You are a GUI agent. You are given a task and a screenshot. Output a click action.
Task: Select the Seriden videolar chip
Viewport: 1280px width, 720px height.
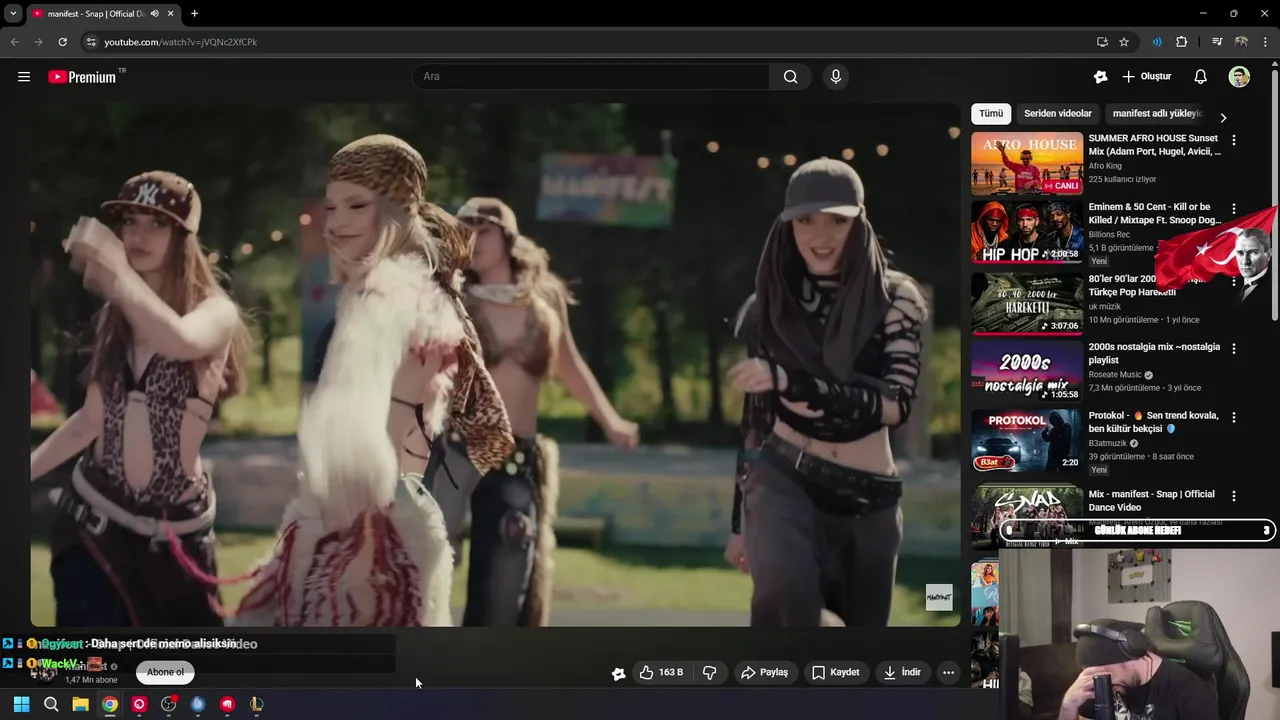click(1058, 114)
